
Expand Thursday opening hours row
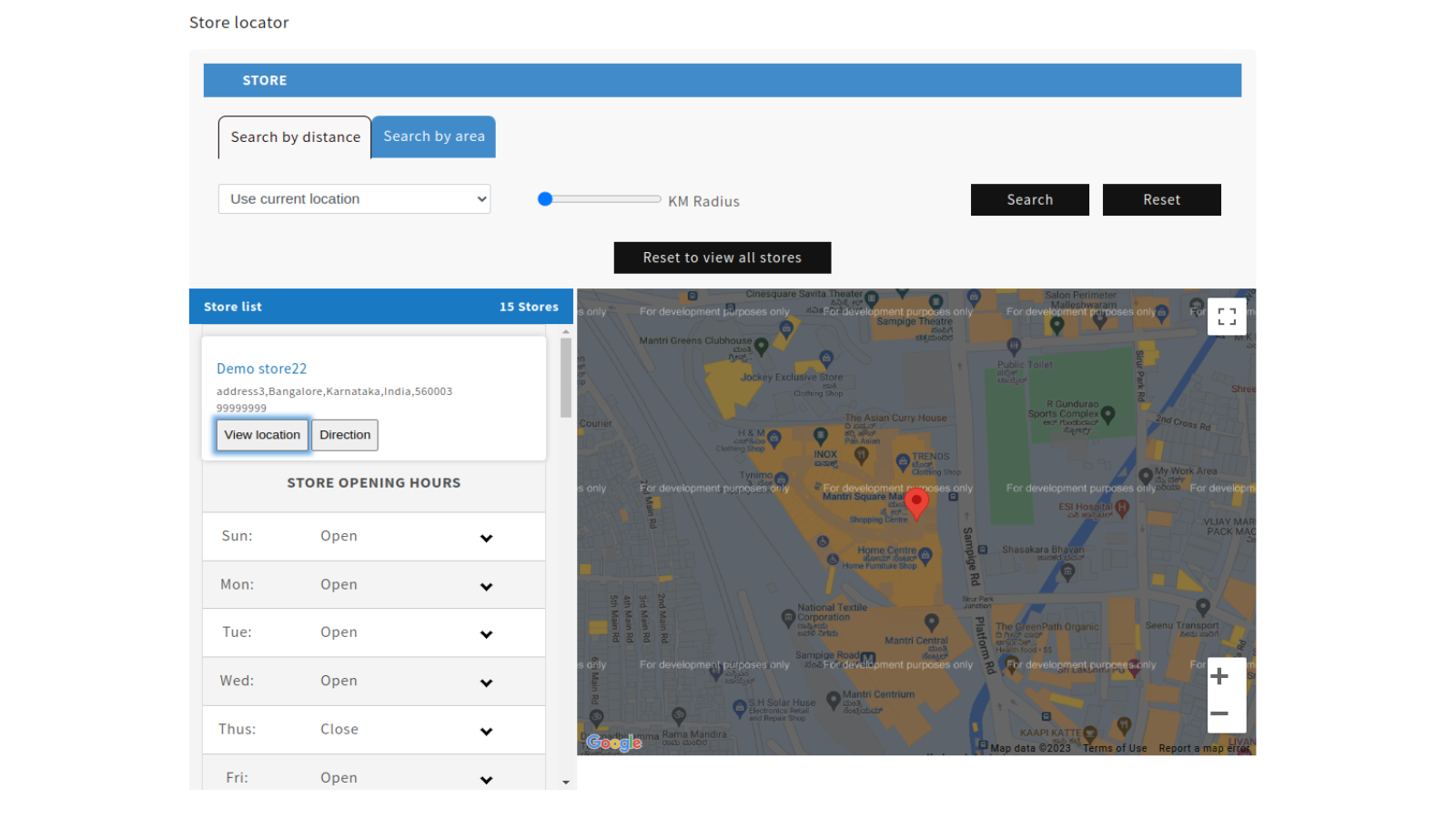pos(486,731)
